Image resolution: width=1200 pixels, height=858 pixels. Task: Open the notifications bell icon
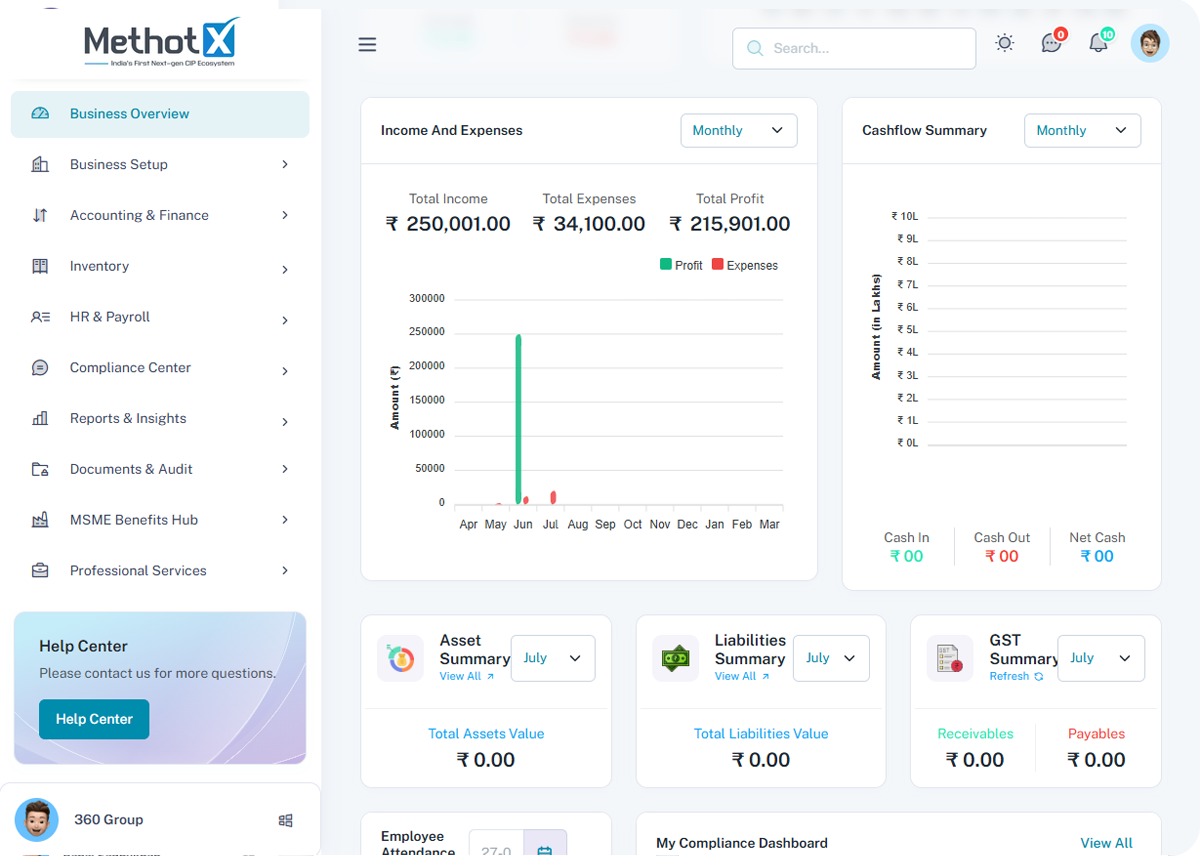[1099, 42]
